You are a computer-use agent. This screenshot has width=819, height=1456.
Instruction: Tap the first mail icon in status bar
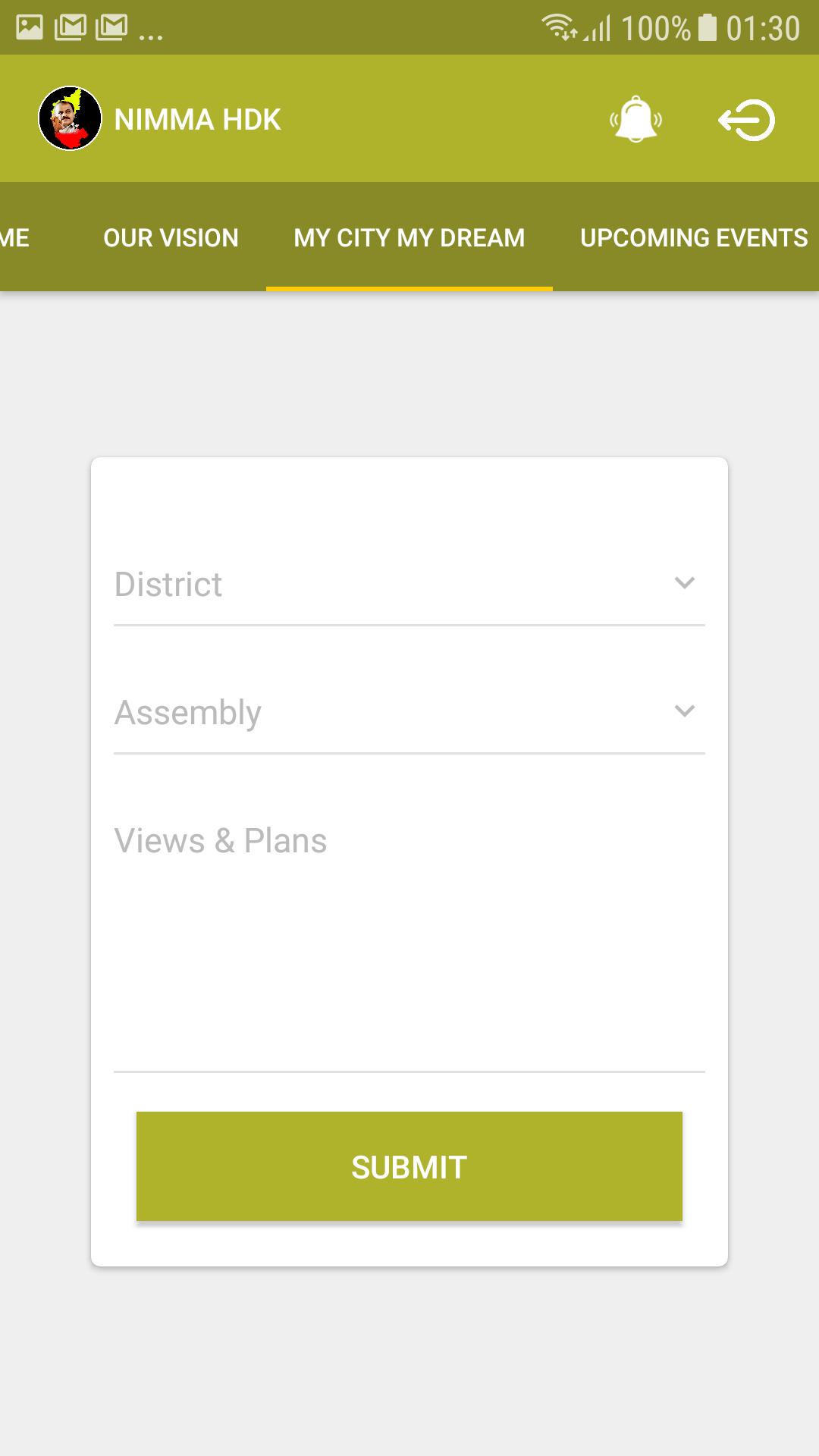[71, 28]
